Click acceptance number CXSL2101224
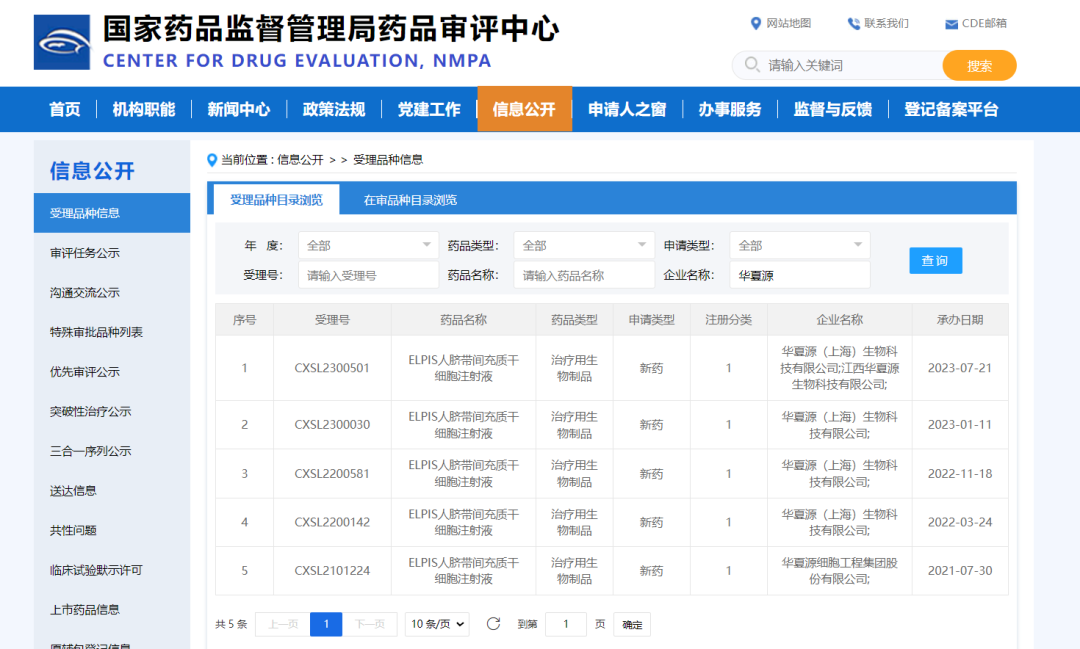1080x649 pixels. [x=332, y=570]
